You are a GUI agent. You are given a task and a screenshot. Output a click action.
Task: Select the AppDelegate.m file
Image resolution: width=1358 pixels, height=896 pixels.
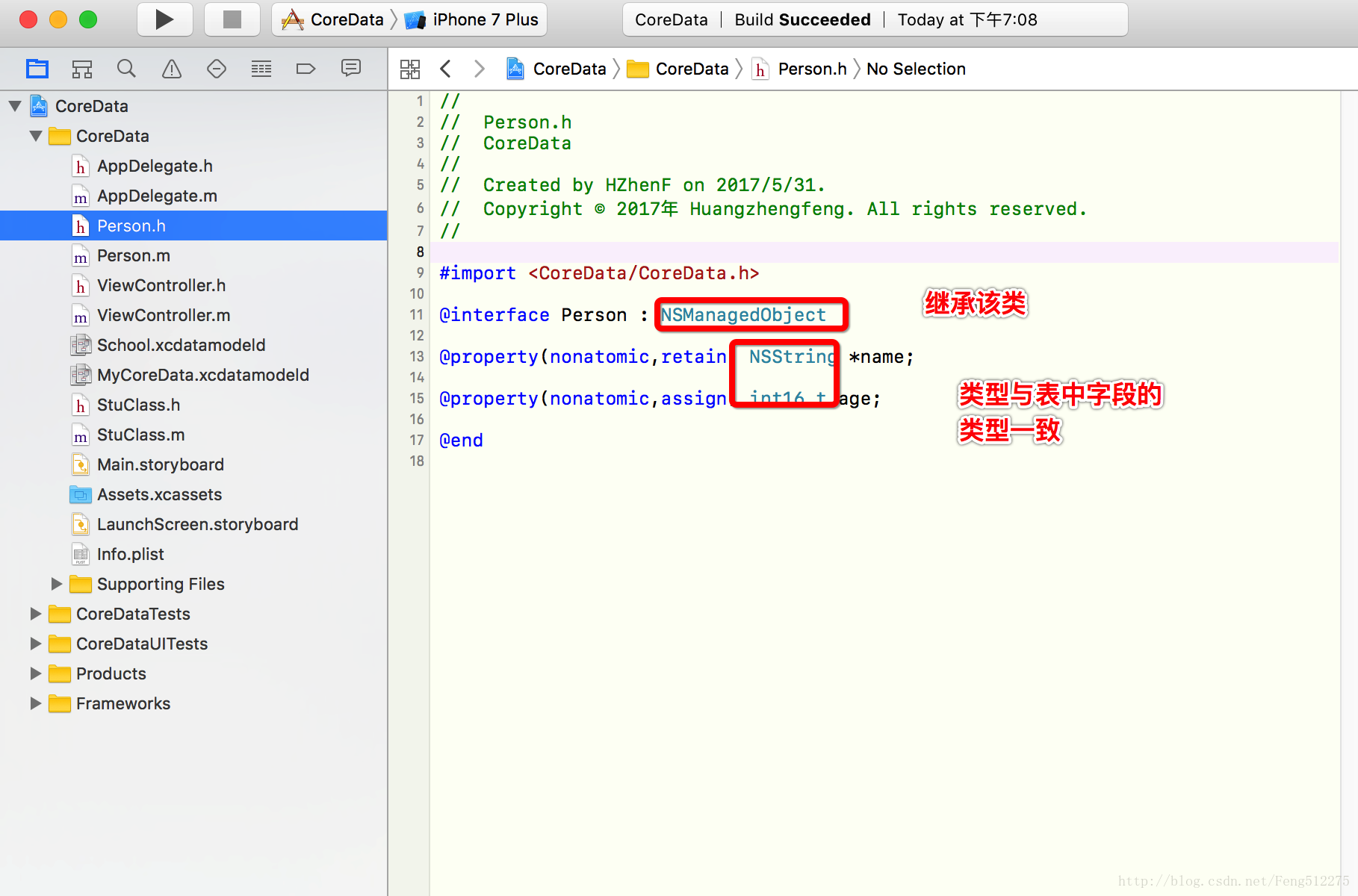(193, 196)
